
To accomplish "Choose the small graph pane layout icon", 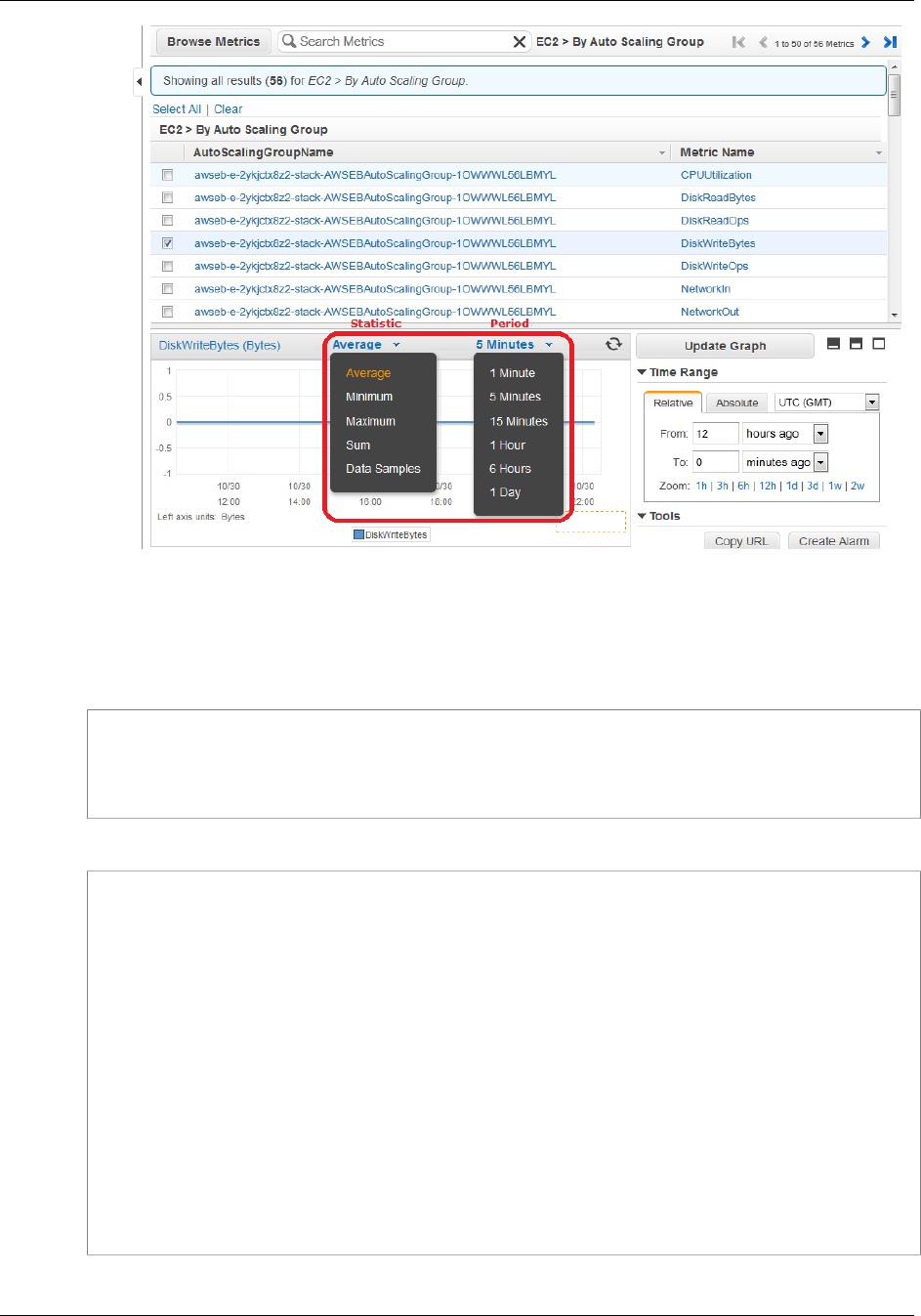I will click(833, 344).
